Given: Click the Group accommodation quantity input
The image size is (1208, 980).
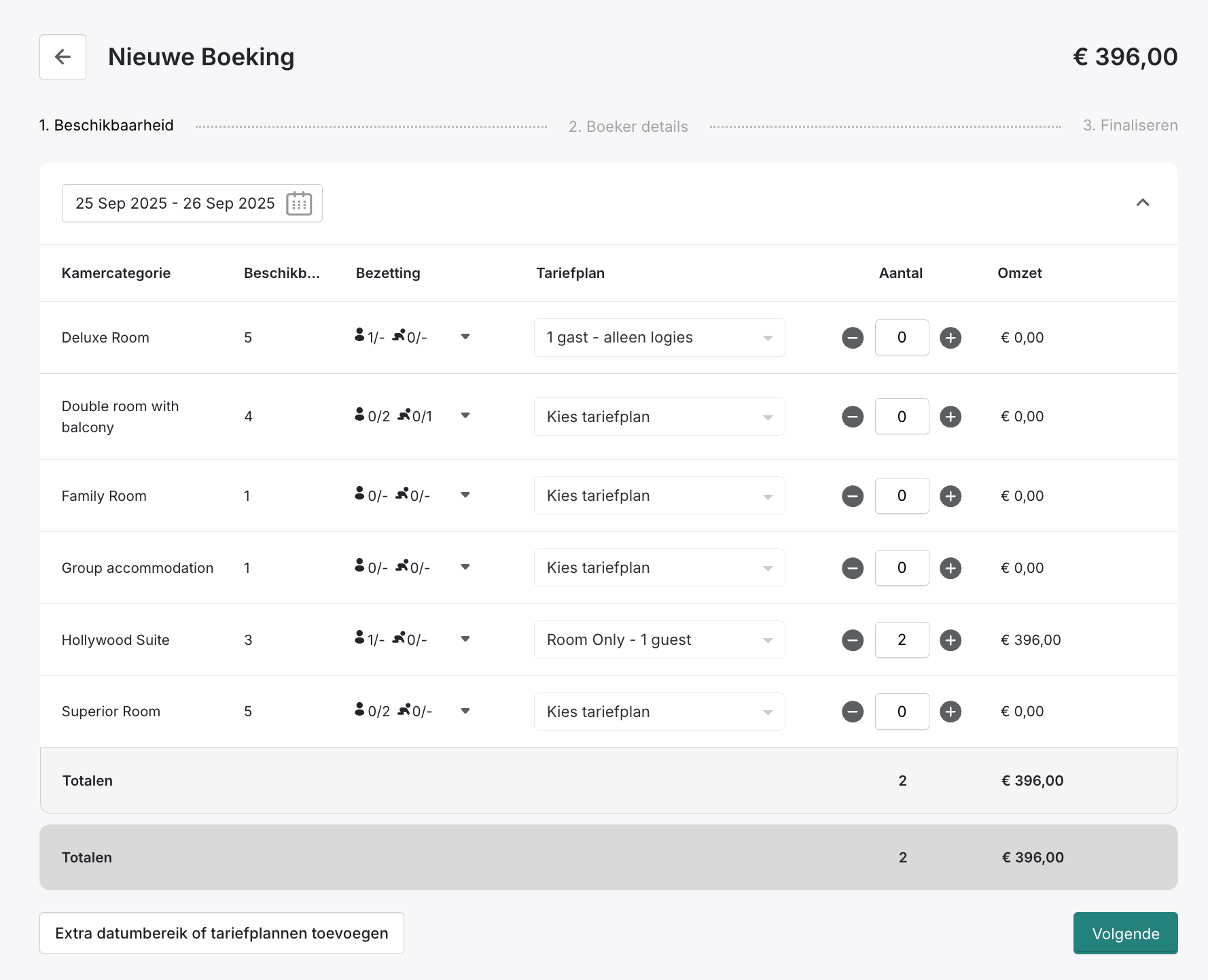Looking at the screenshot, I should coord(902,568).
